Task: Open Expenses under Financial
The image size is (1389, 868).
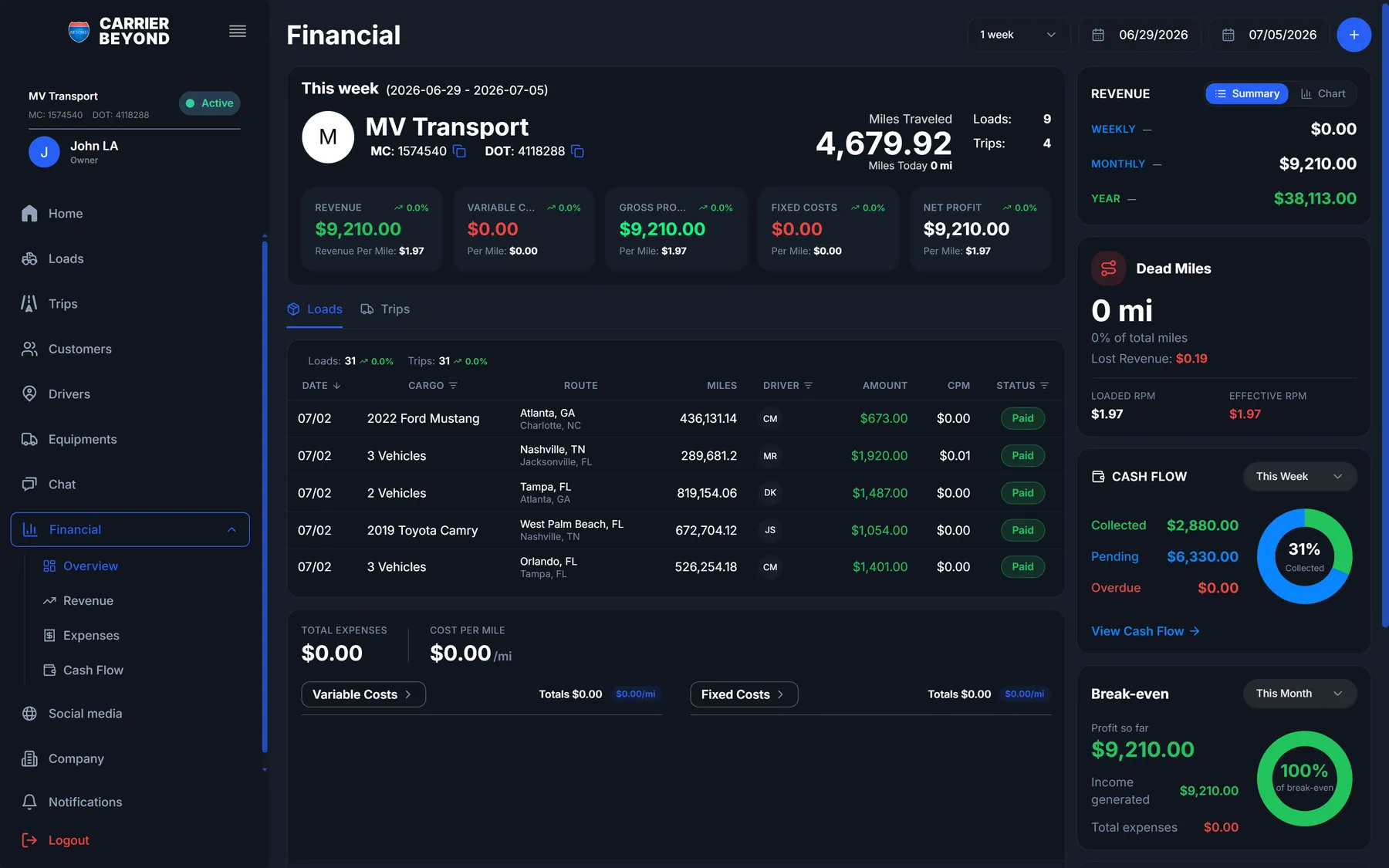Action: pos(82,636)
